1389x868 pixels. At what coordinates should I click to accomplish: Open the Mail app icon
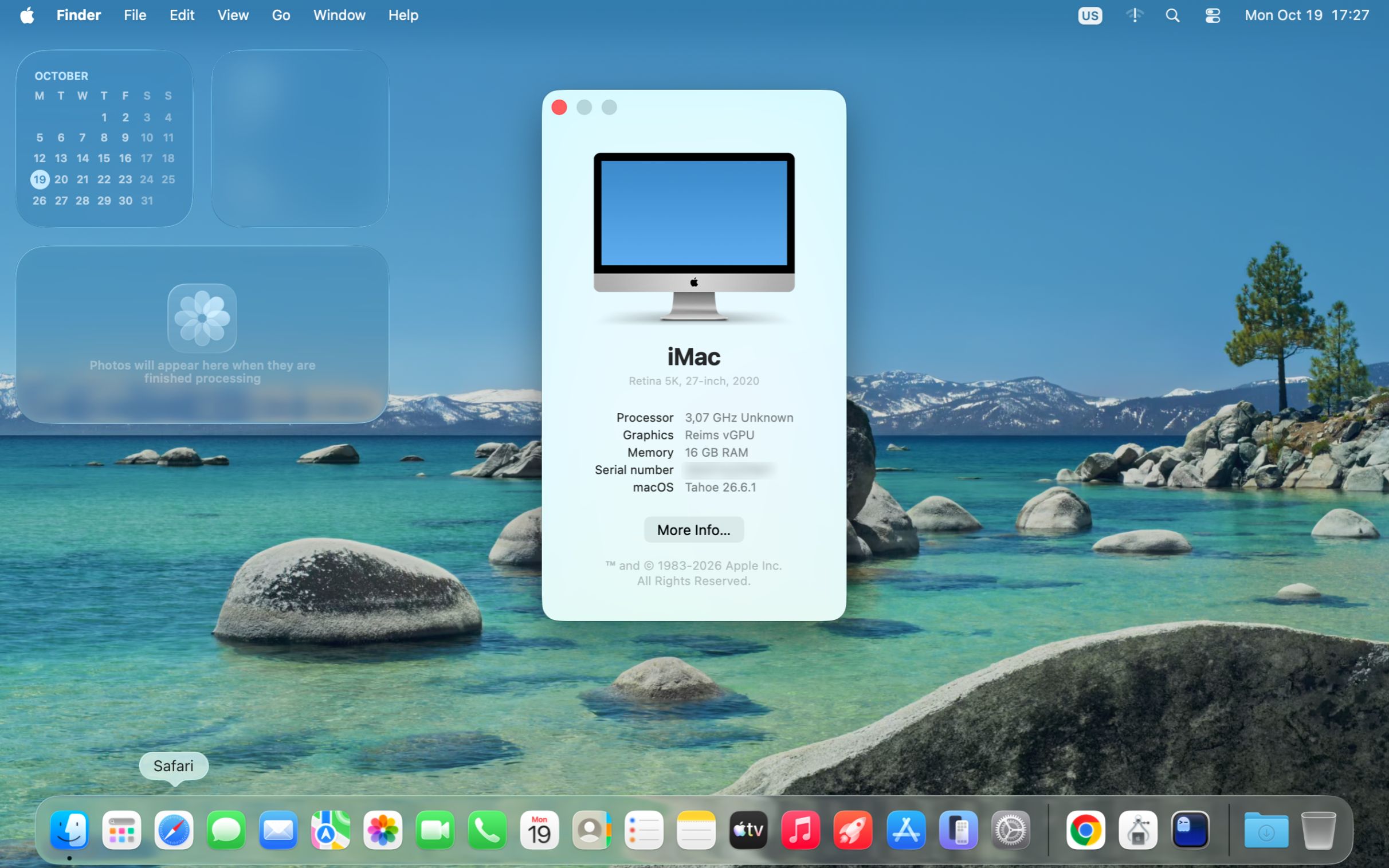click(x=278, y=830)
